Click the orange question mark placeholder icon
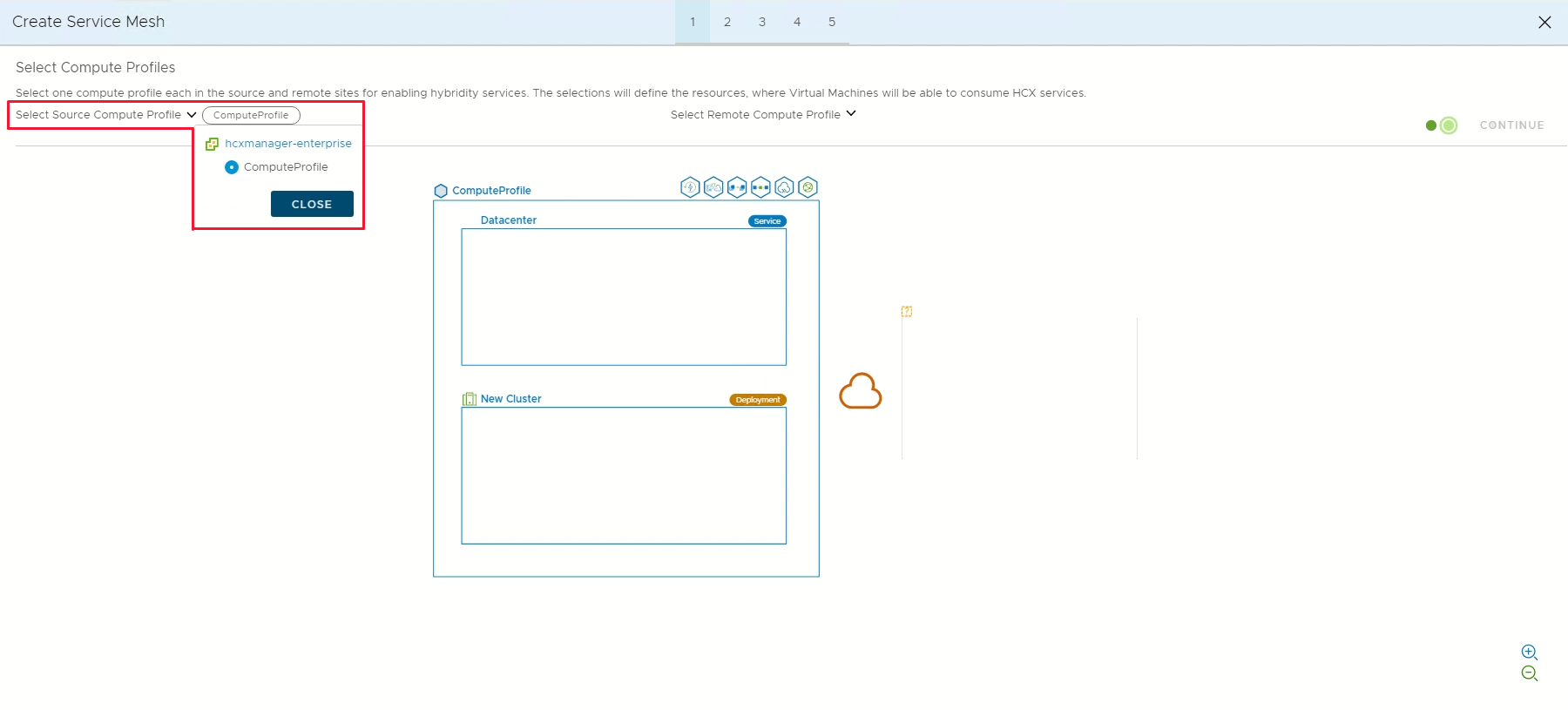The image size is (1568, 710). coord(907,311)
